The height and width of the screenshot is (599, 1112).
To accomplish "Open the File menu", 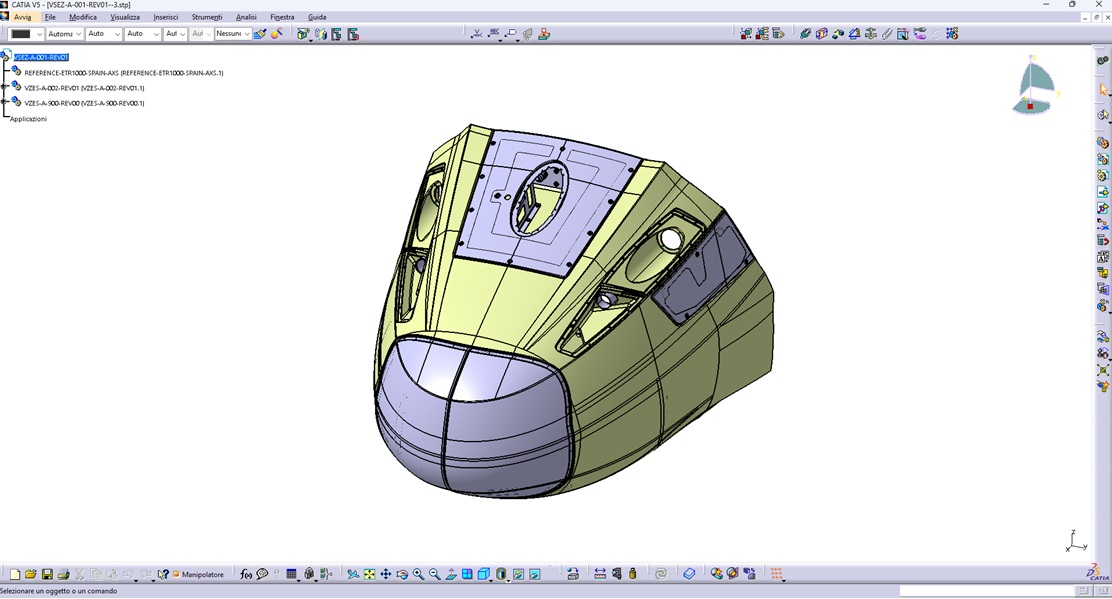I will pos(50,17).
